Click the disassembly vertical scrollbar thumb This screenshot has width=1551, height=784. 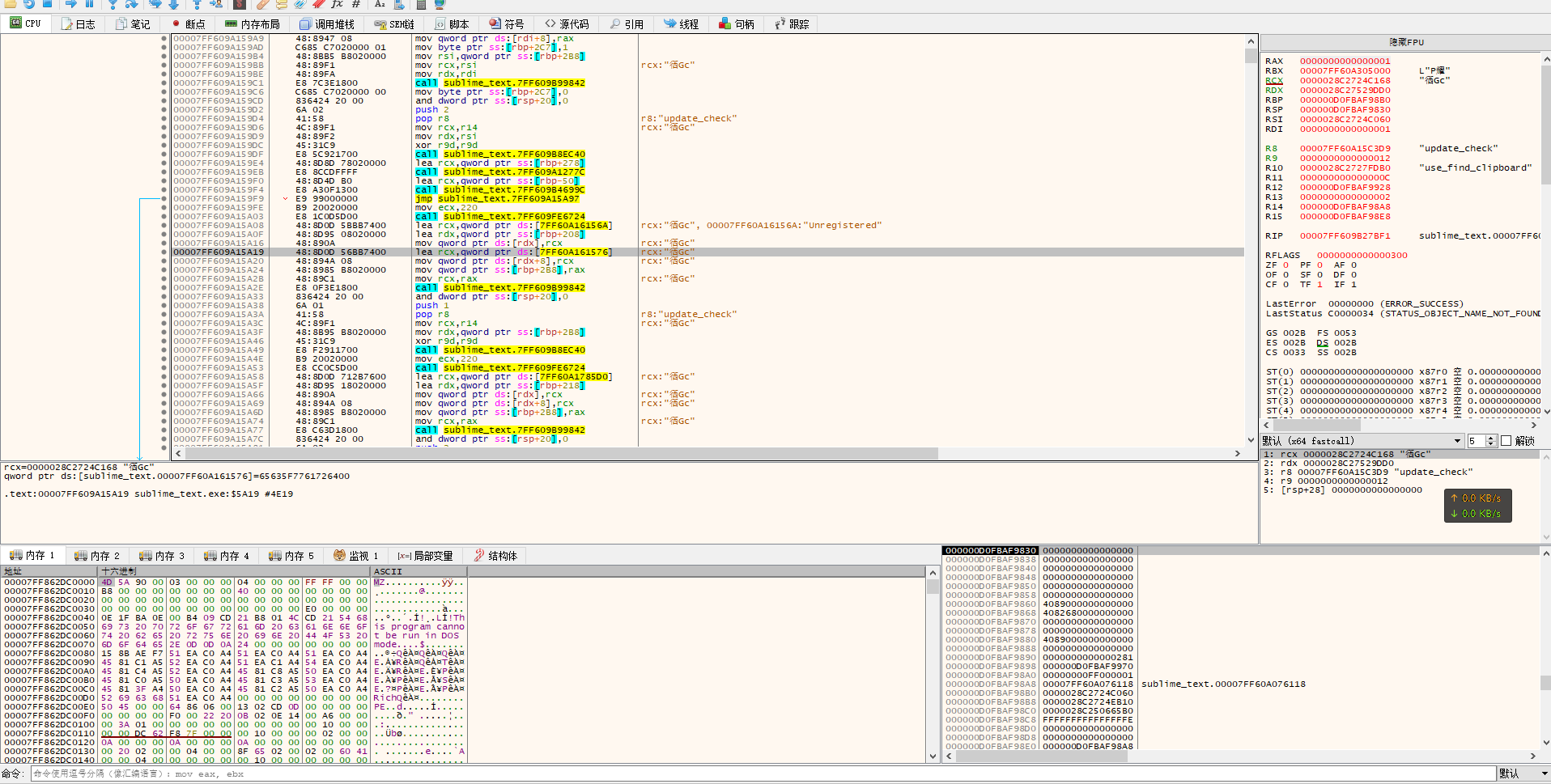click(1251, 56)
